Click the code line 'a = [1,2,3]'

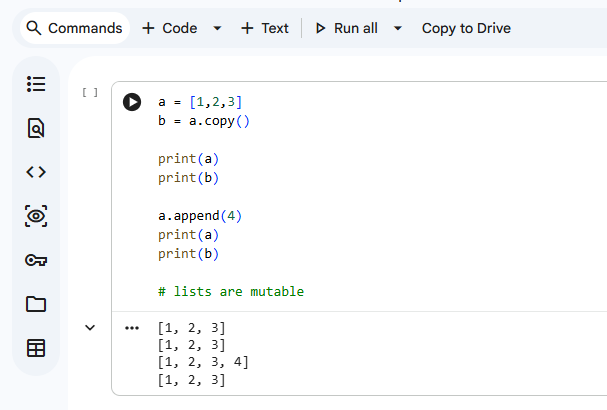[200, 102]
